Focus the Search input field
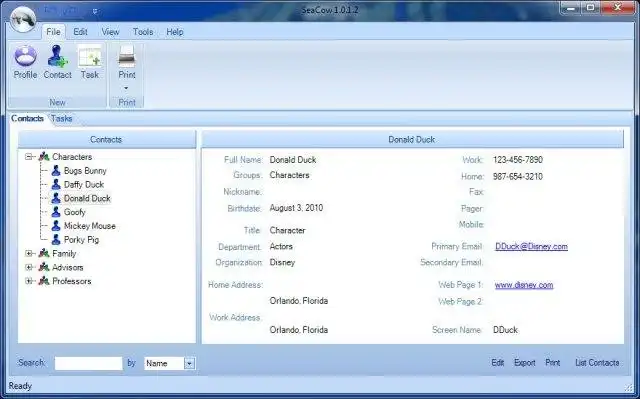The image size is (640, 399). (89, 364)
